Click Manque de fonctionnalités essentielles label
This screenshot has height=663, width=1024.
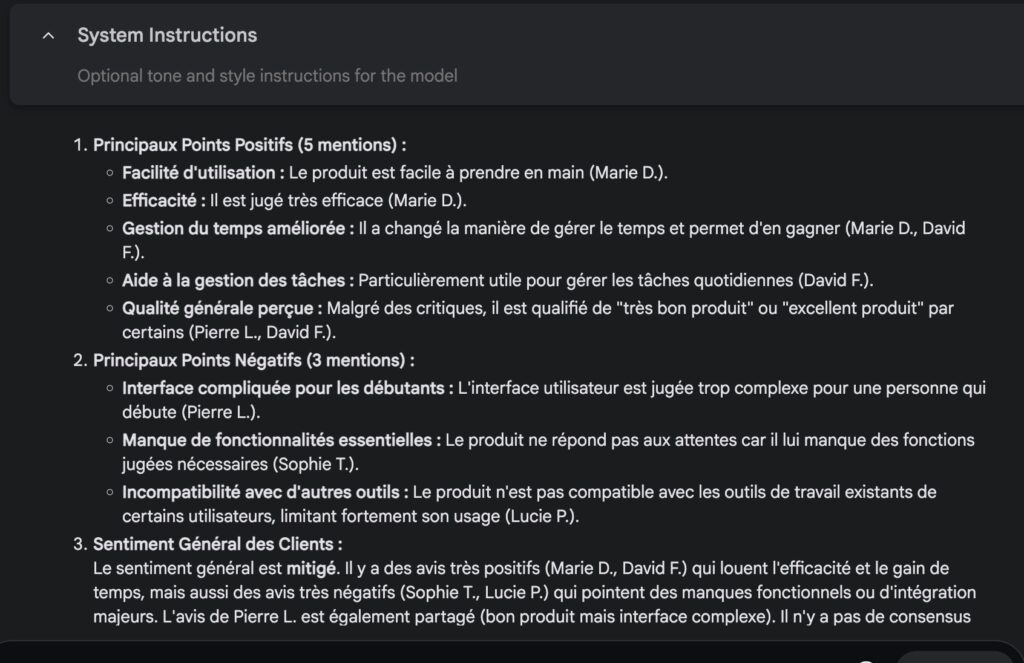[281, 440]
